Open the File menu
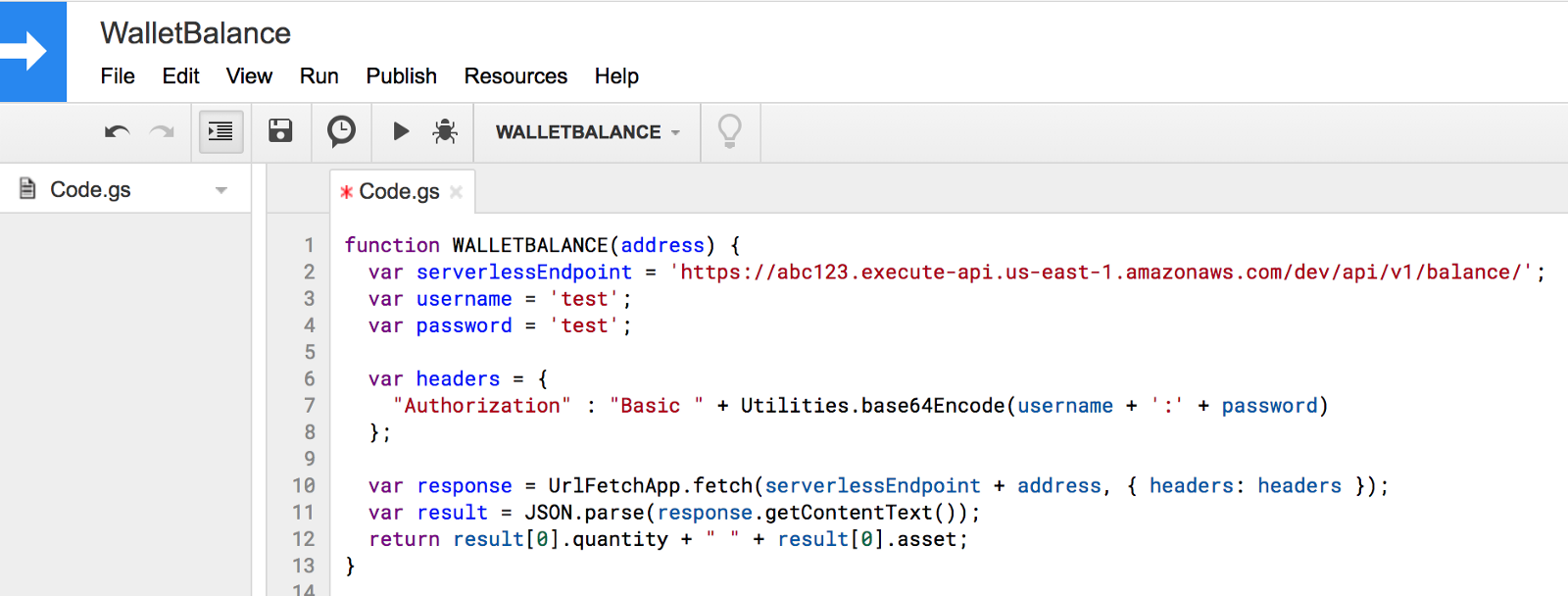 click(x=118, y=76)
